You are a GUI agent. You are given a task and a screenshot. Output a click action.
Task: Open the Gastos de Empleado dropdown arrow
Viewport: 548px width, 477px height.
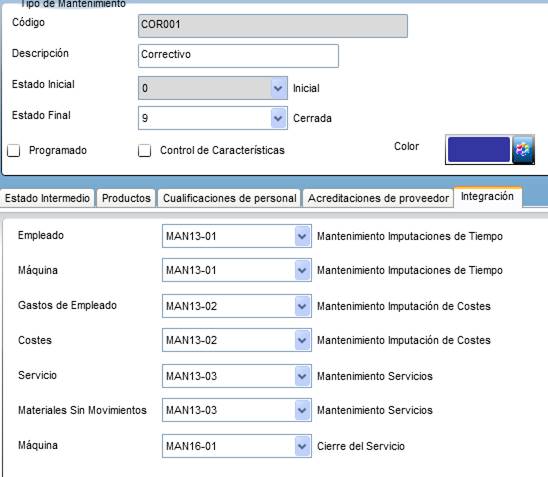(302, 306)
